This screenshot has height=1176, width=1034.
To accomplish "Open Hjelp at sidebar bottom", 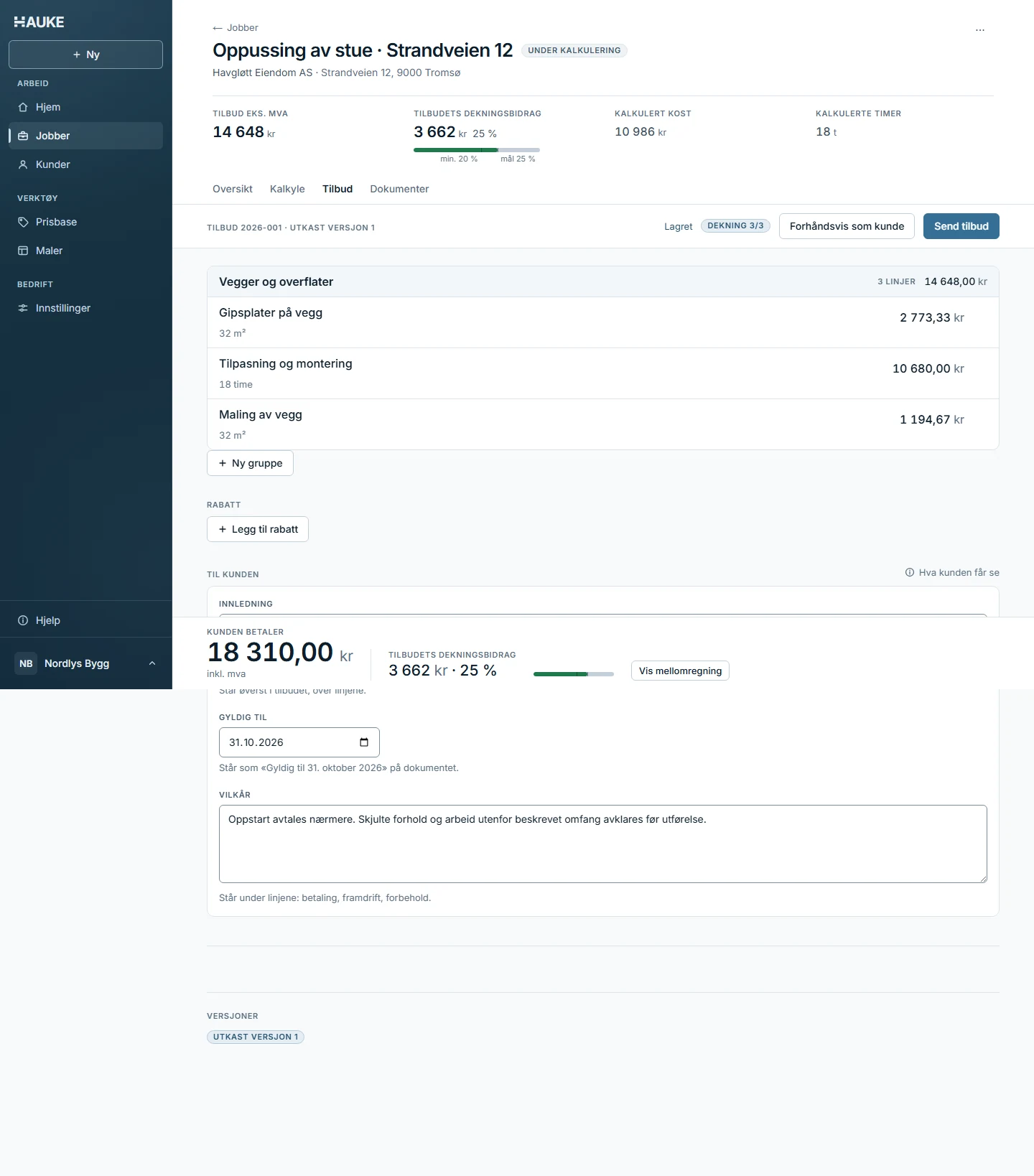I will click(85, 620).
